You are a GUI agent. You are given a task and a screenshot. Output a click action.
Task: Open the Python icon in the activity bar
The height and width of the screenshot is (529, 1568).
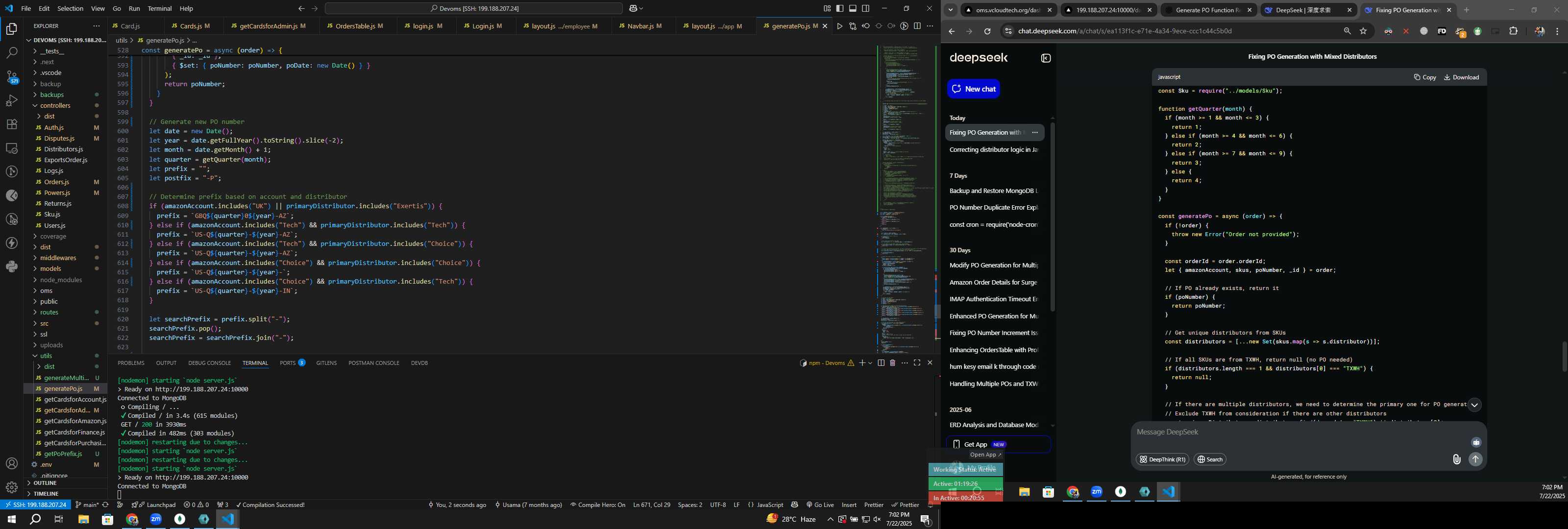[12, 266]
